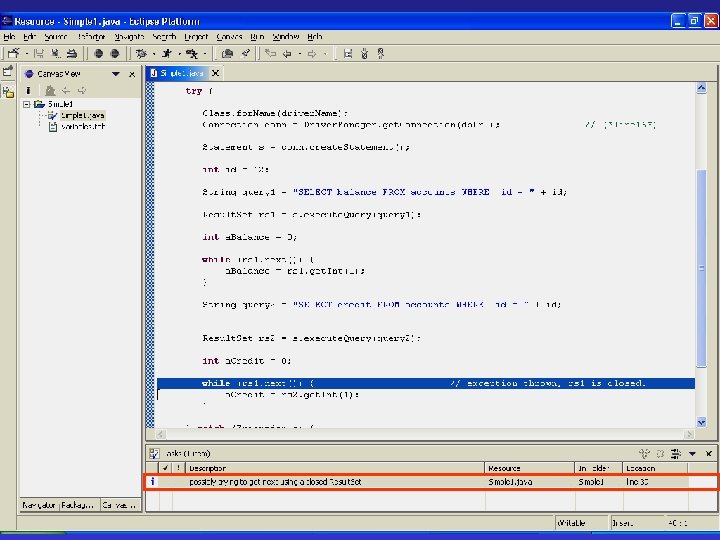Open the Search menu
This screenshot has height=540, width=720.
coord(164,36)
